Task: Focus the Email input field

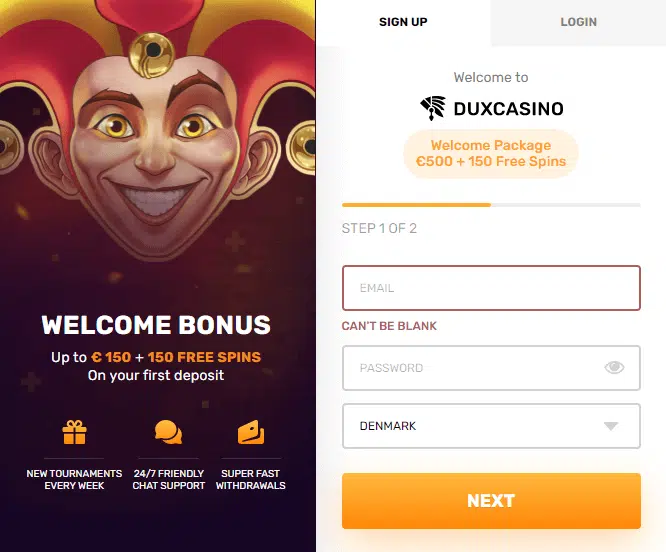Action: click(491, 288)
